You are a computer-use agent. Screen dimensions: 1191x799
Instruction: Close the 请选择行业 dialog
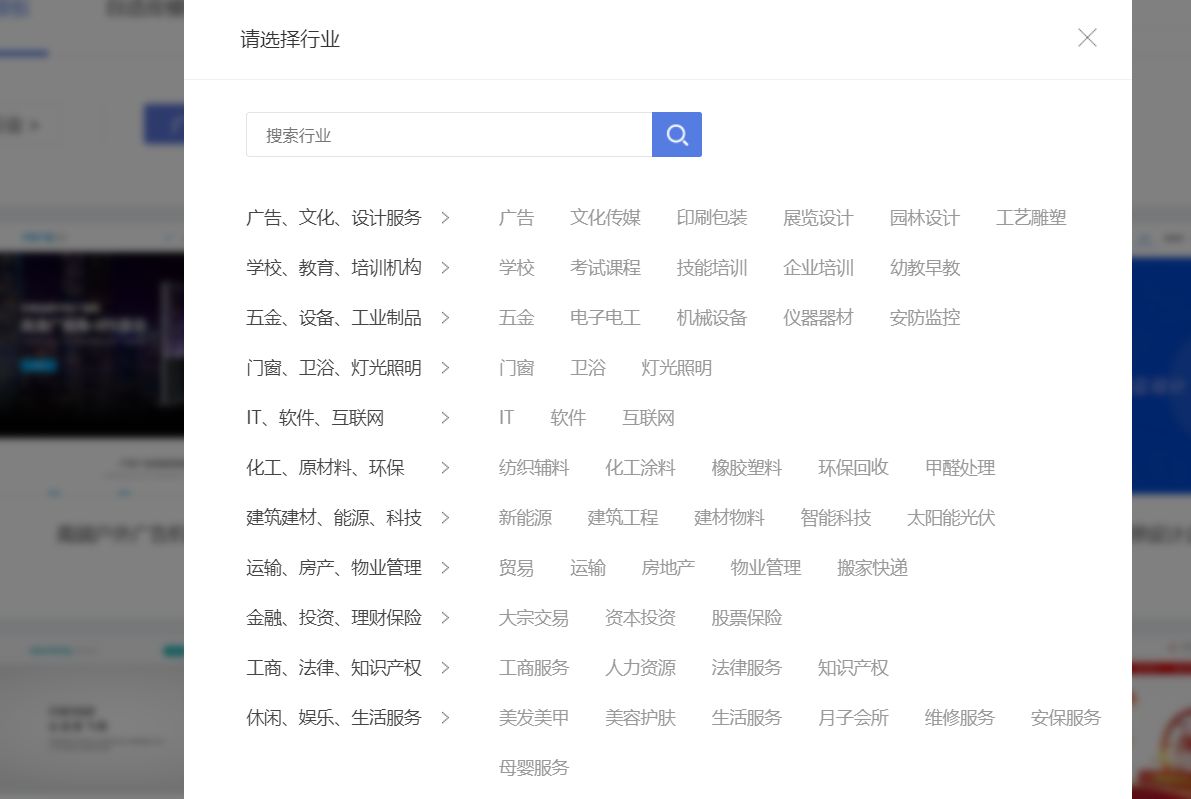point(1087,37)
